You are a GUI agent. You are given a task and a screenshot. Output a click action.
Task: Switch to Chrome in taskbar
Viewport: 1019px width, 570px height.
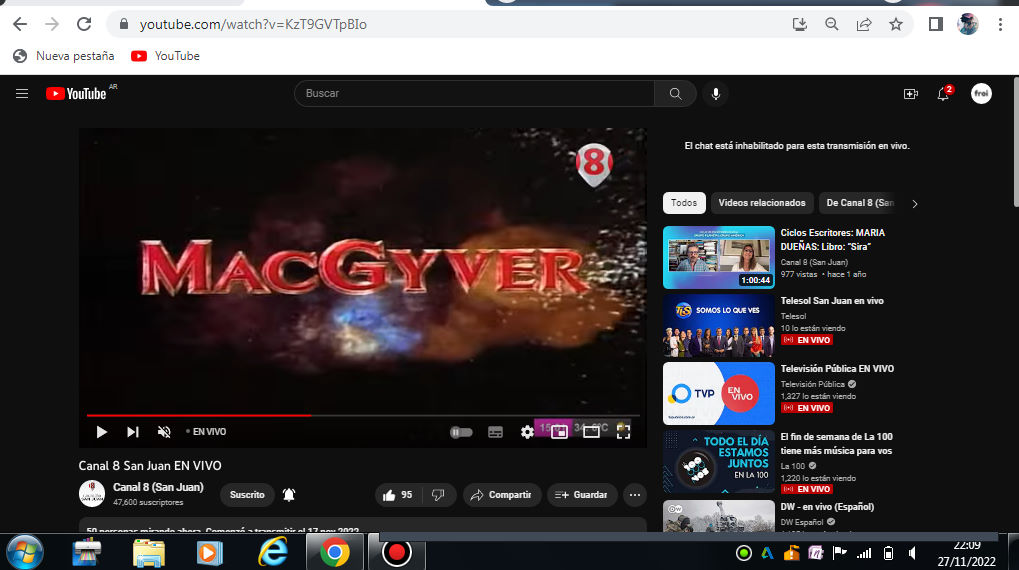[335, 552]
